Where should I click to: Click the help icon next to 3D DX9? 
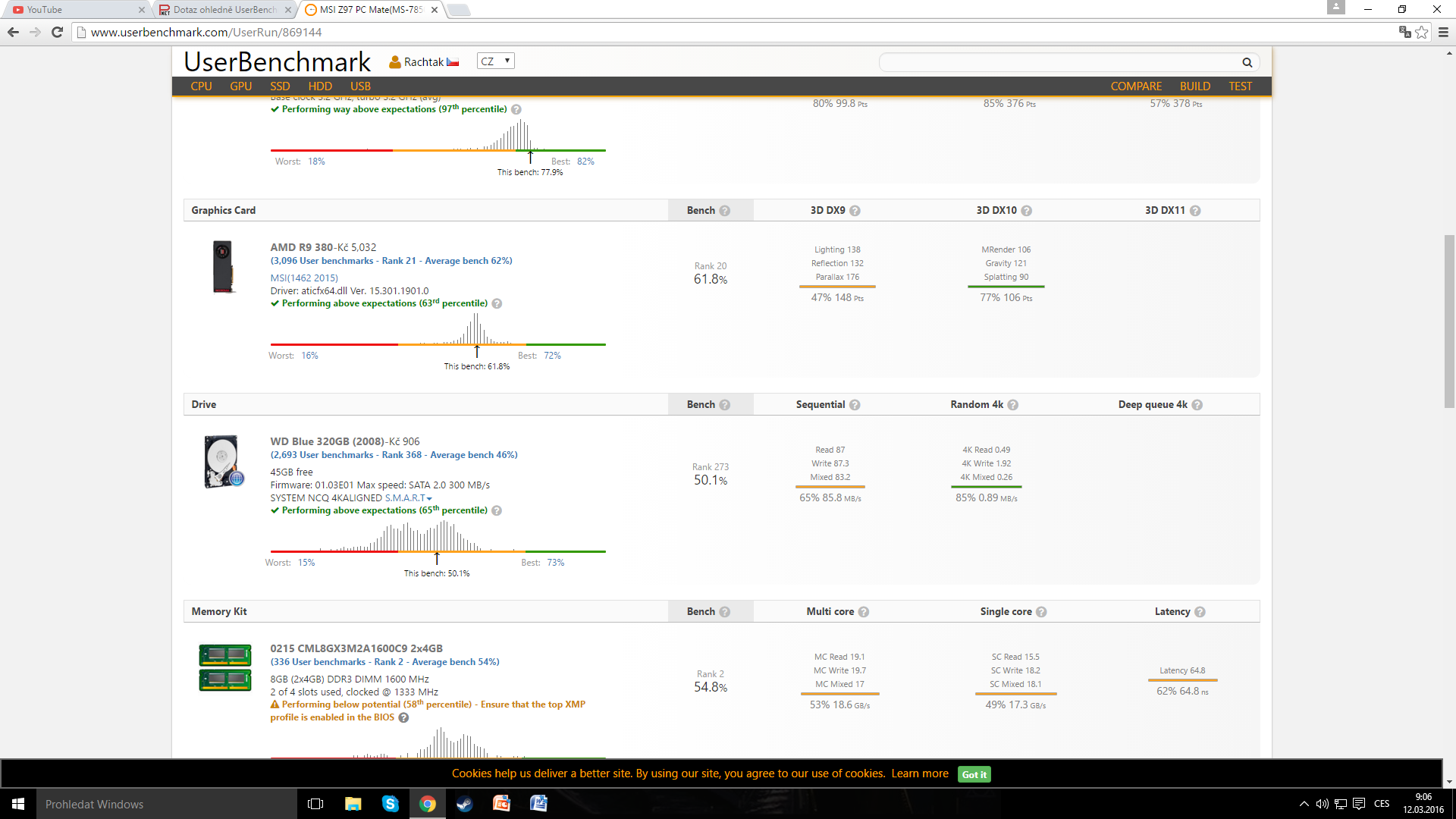coord(855,211)
